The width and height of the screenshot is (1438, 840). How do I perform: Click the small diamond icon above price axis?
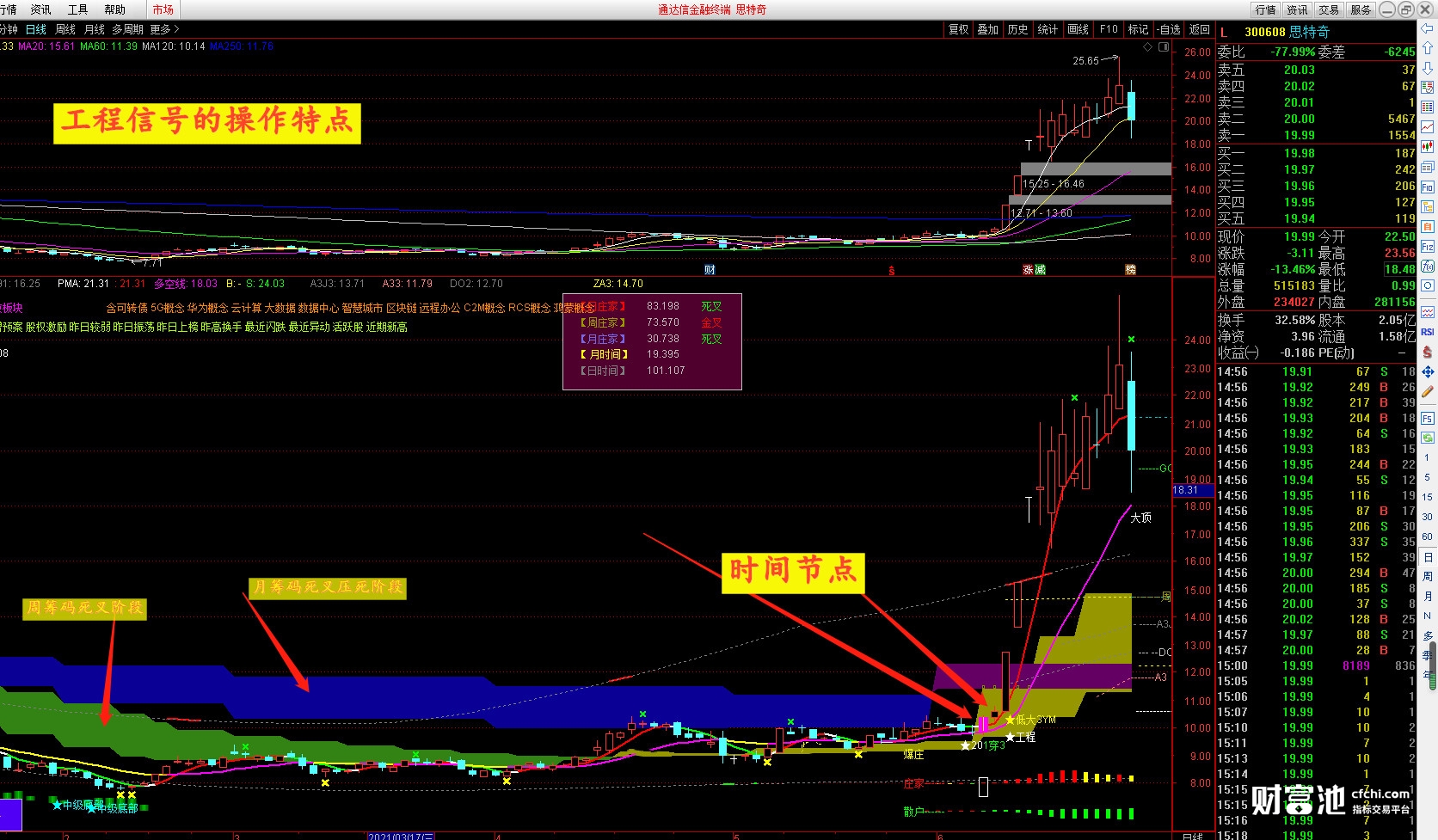click(x=1147, y=47)
